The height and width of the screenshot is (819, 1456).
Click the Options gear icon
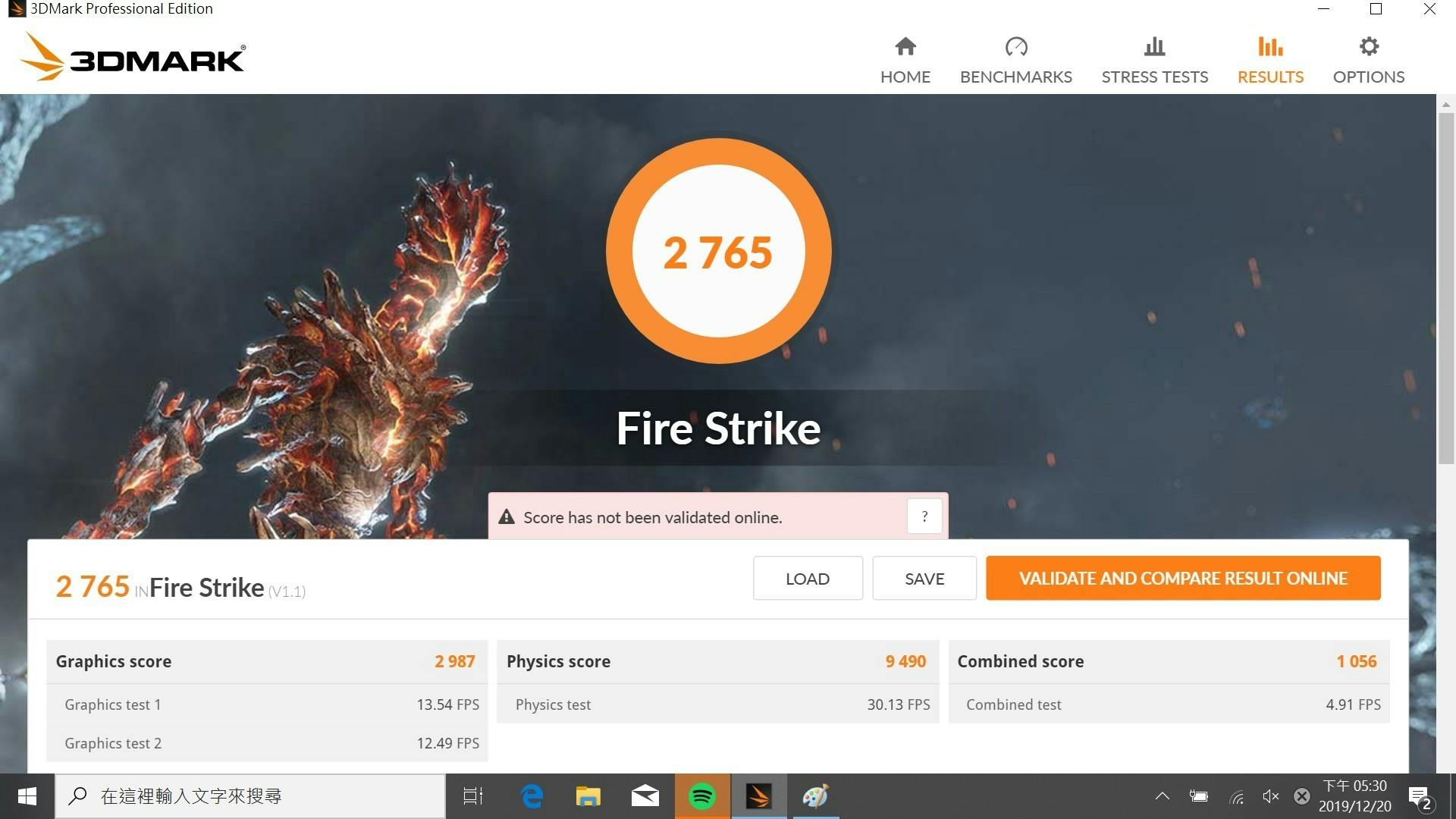[x=1368, y=47]
